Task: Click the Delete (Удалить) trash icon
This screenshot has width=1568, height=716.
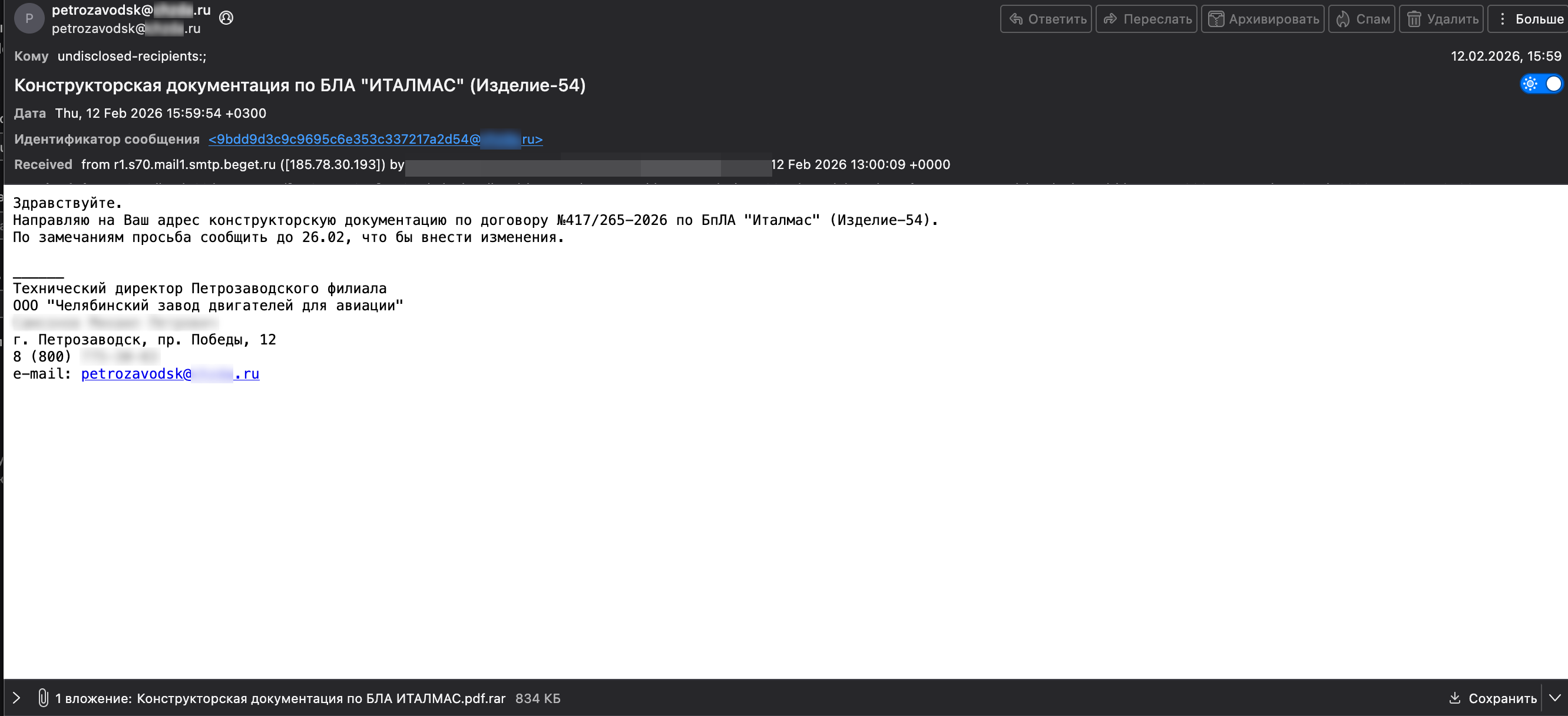Action: click(x=1414, y=19)
